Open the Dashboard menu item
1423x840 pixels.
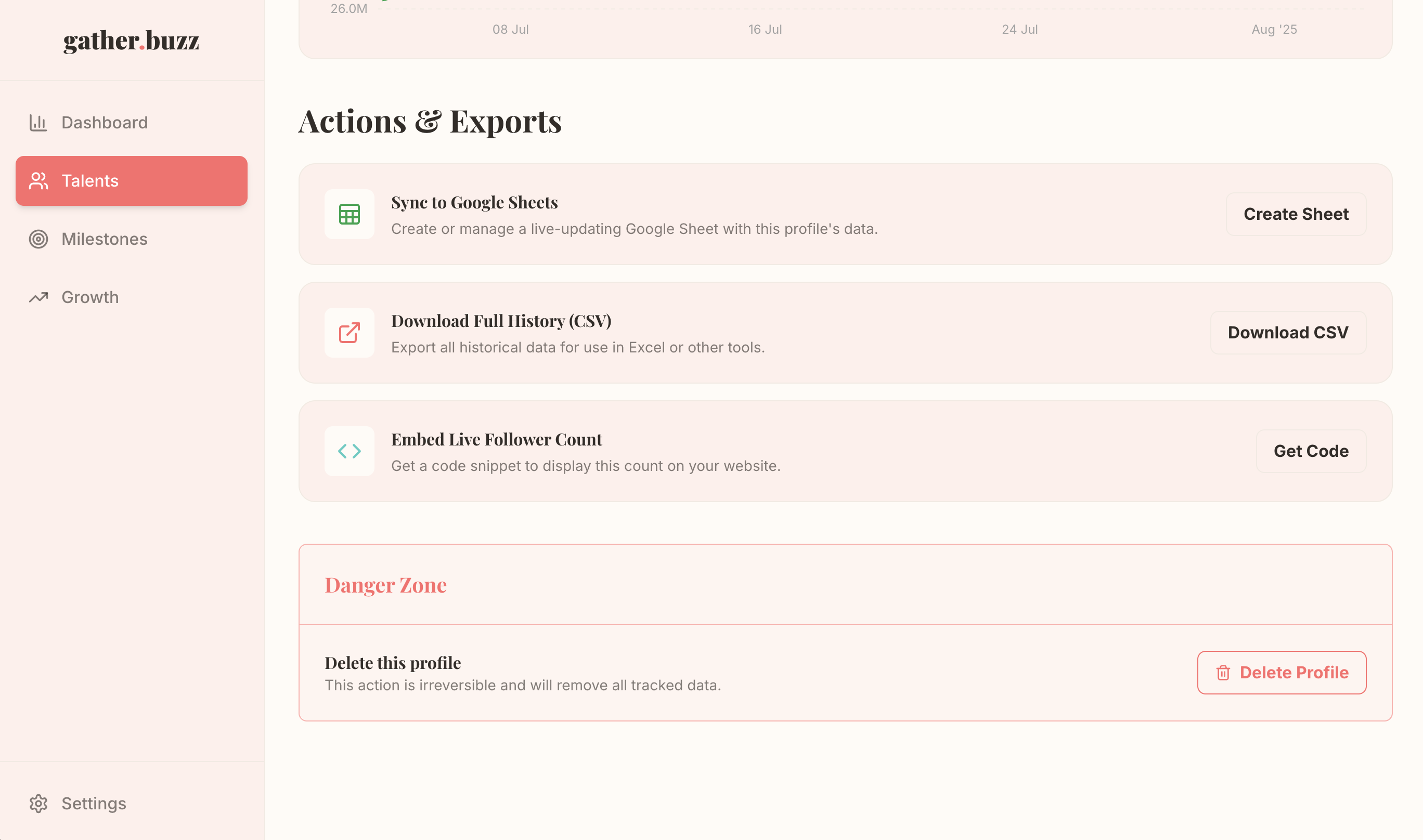(x=104, y=123)
